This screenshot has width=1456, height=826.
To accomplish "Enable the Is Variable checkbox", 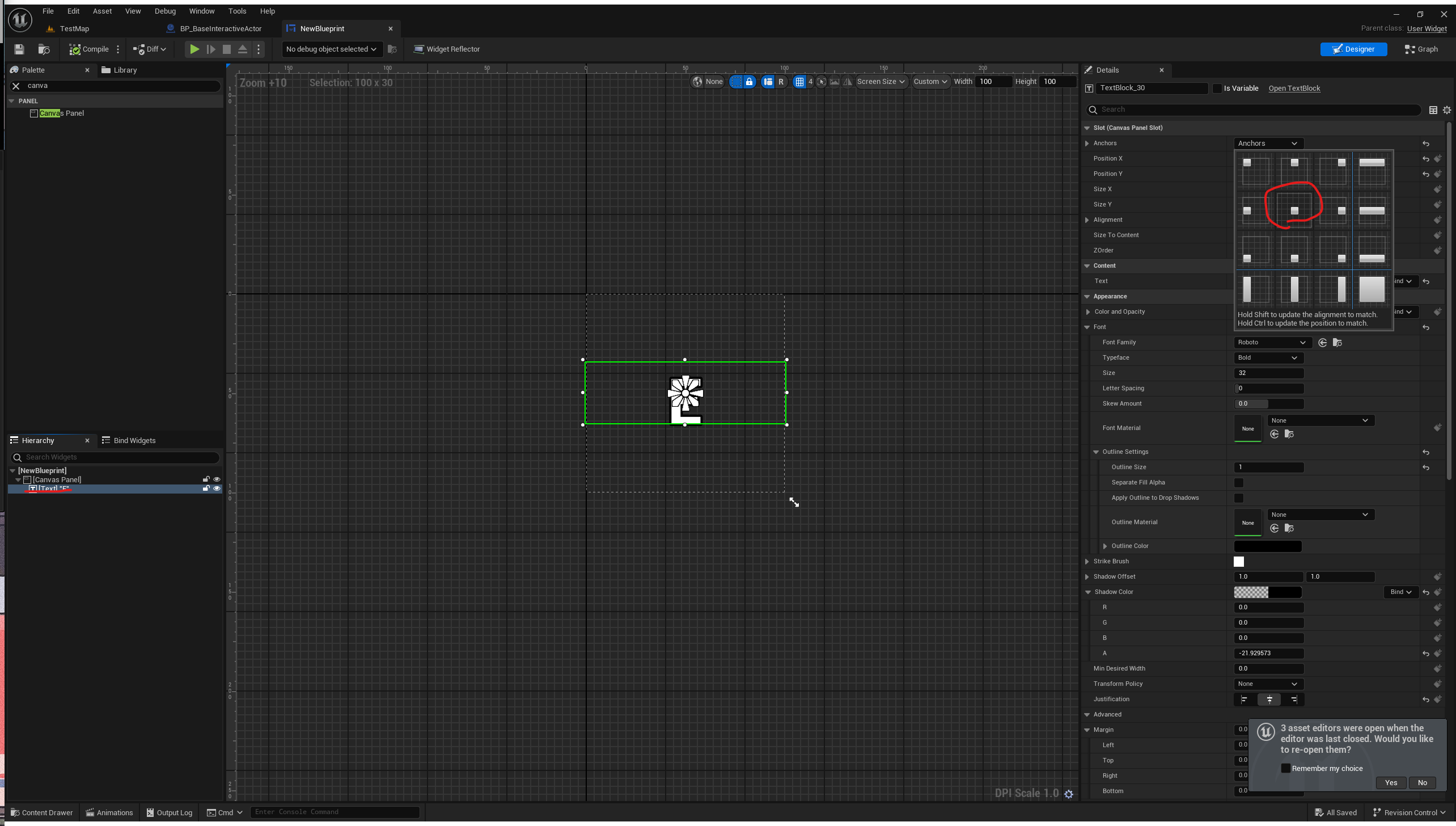I will point(1217,88).
